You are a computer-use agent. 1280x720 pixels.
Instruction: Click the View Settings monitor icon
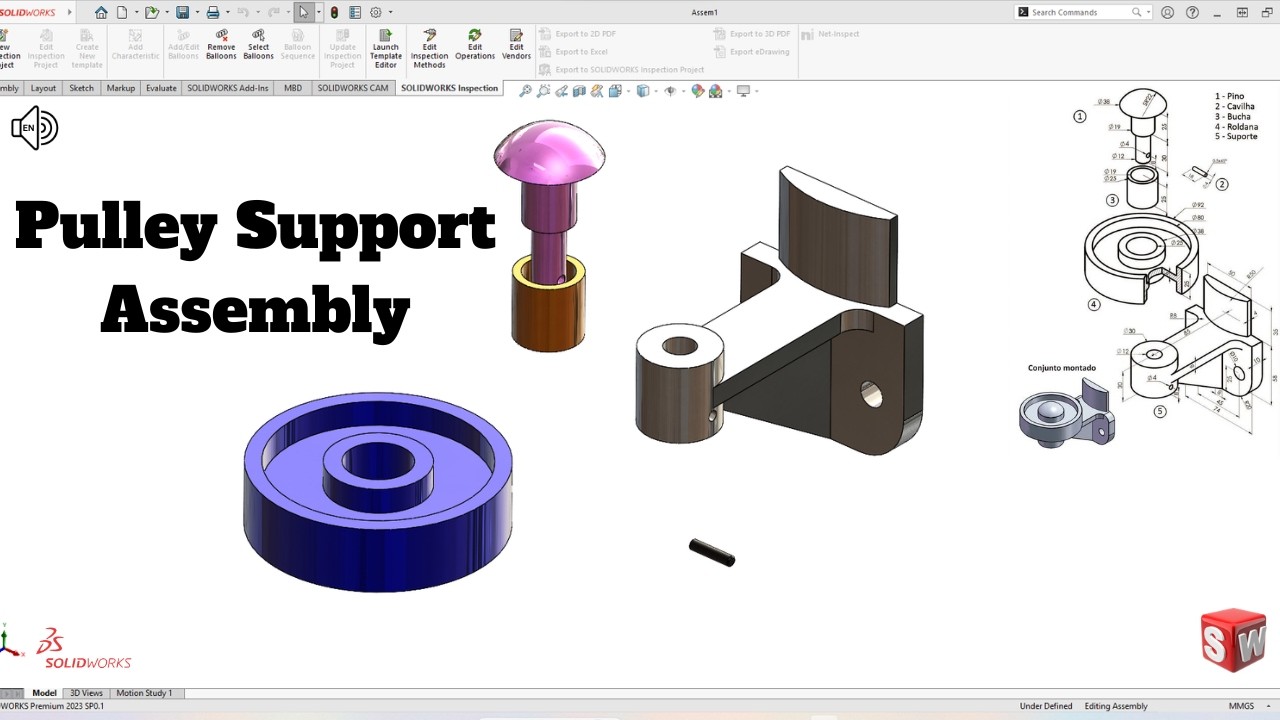(x=743, y=91)
